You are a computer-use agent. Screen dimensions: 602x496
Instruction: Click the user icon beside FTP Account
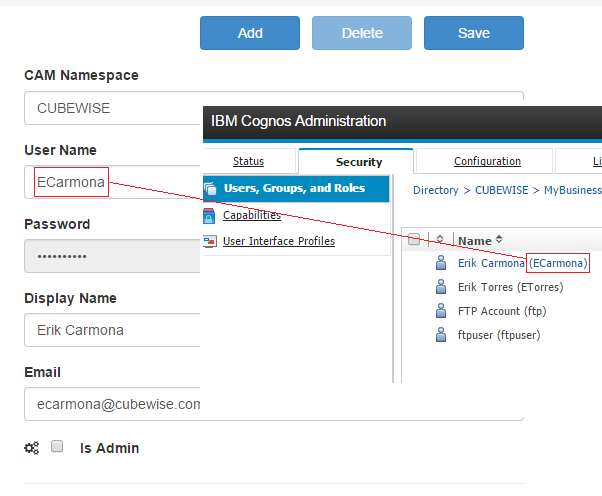[x=441, y=311]
